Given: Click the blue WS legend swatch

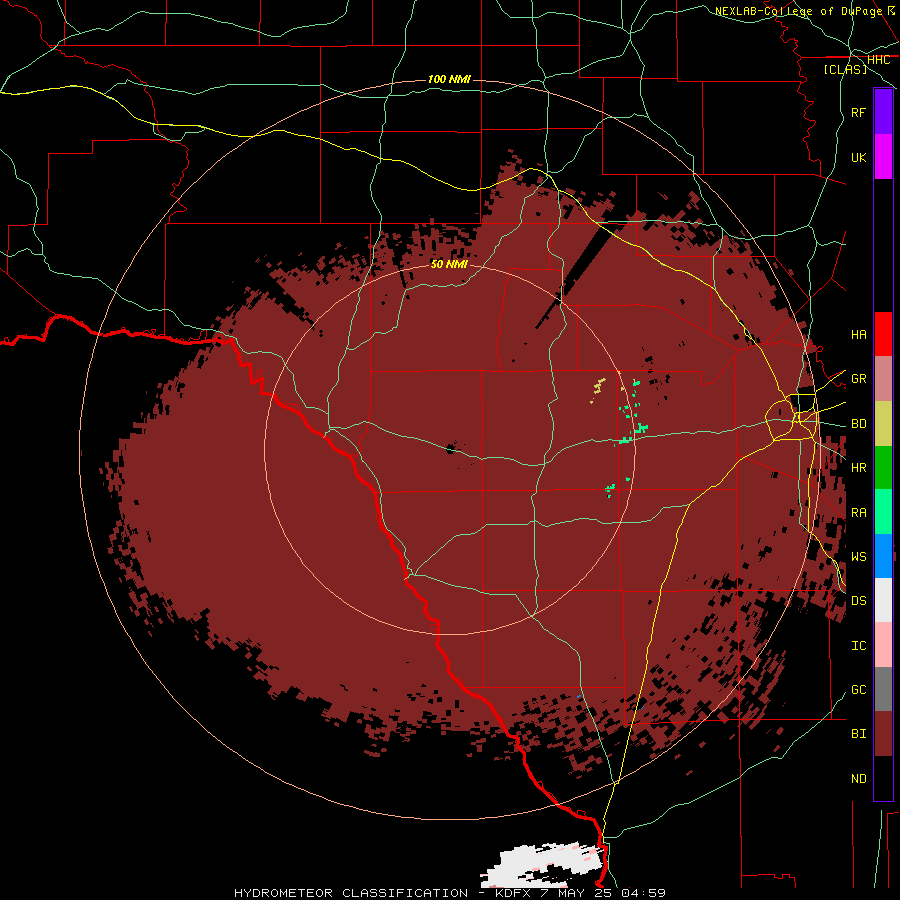Looking at the screenshot, I should pyautogui.click(x=883, y=556).
